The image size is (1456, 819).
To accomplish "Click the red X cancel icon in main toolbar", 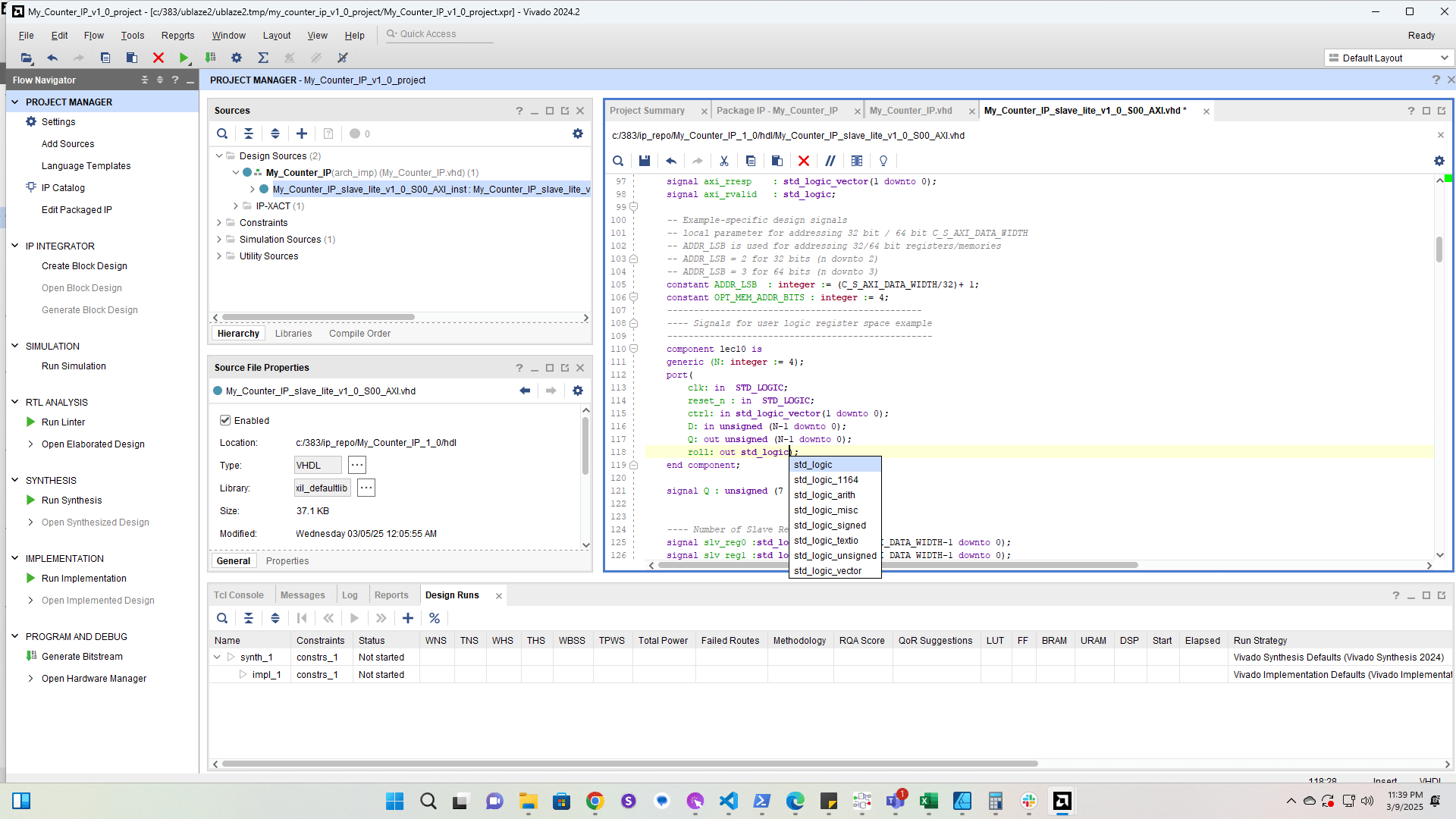I will [x=158, y=58].
